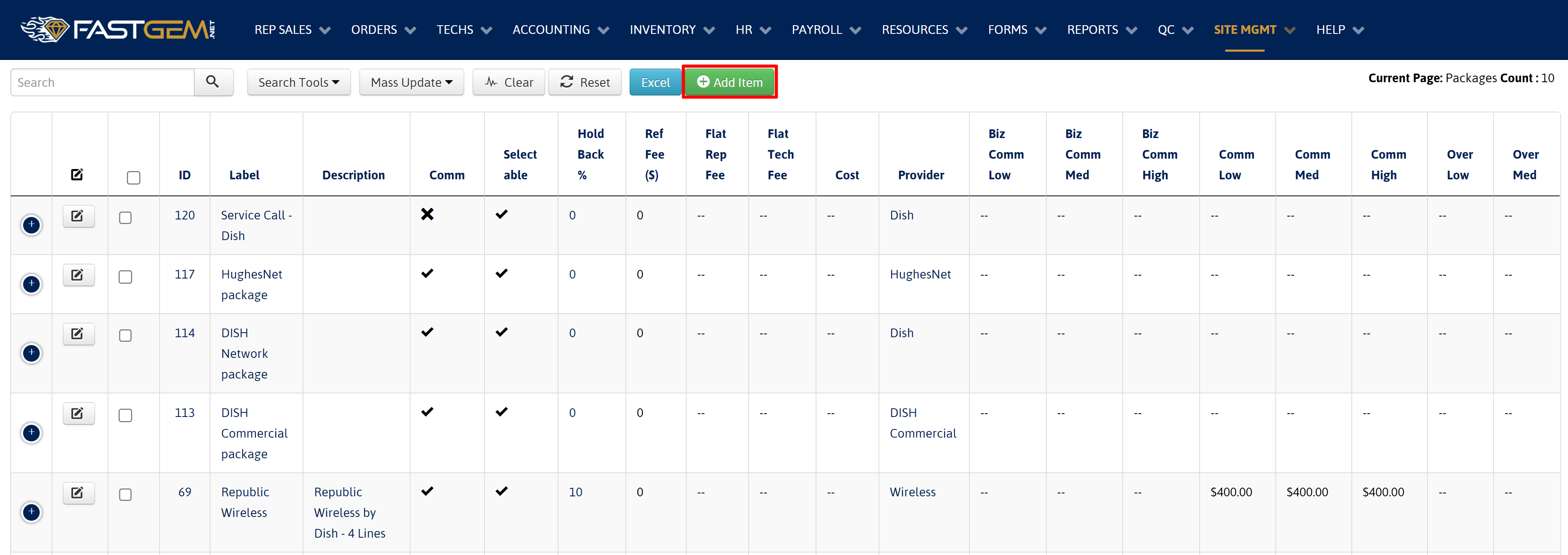Check the box for ID 69
The width and height of the screenshot is (1568, 555).
click(x=125, y=495)
